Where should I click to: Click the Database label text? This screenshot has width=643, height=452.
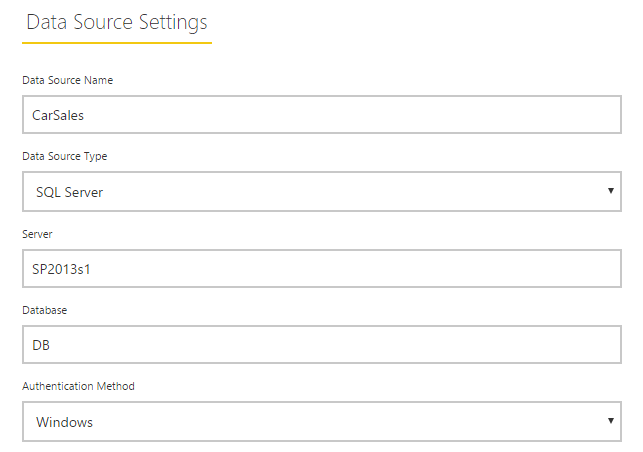(45, 310)
